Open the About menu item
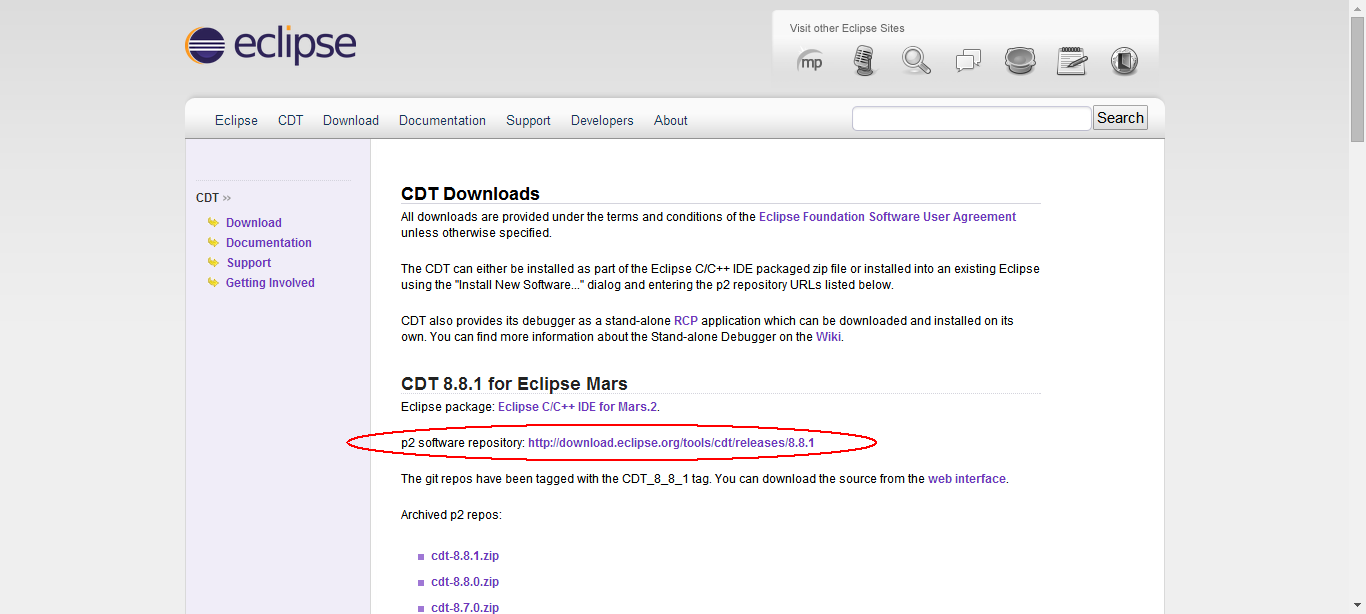 tap(671, 120)
